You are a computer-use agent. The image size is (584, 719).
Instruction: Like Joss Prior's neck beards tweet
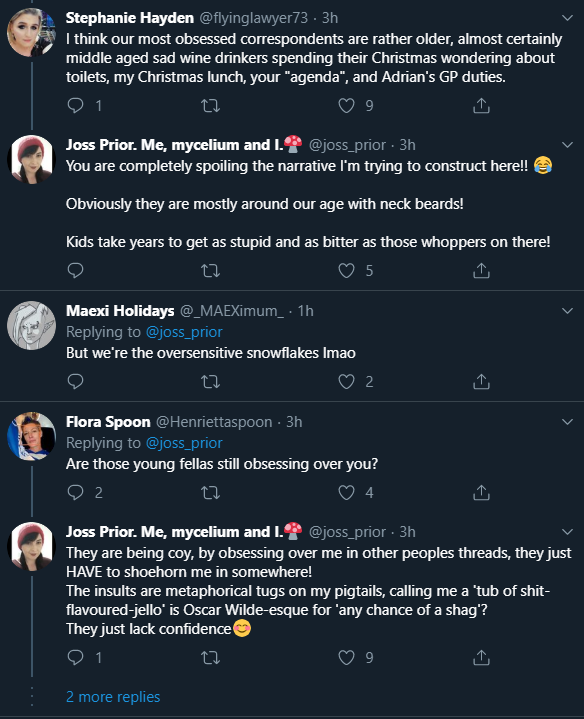346,271
